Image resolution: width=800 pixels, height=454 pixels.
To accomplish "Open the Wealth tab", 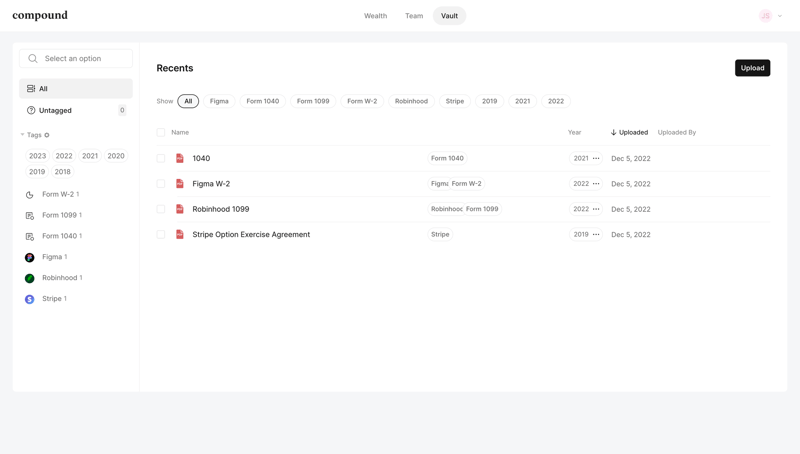I will (x=376, y=16).
